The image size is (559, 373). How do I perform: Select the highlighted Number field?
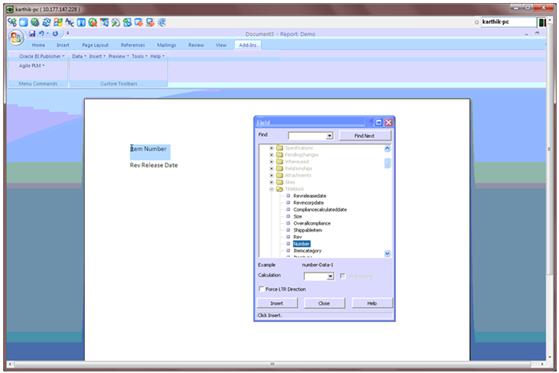pos(302,244)
